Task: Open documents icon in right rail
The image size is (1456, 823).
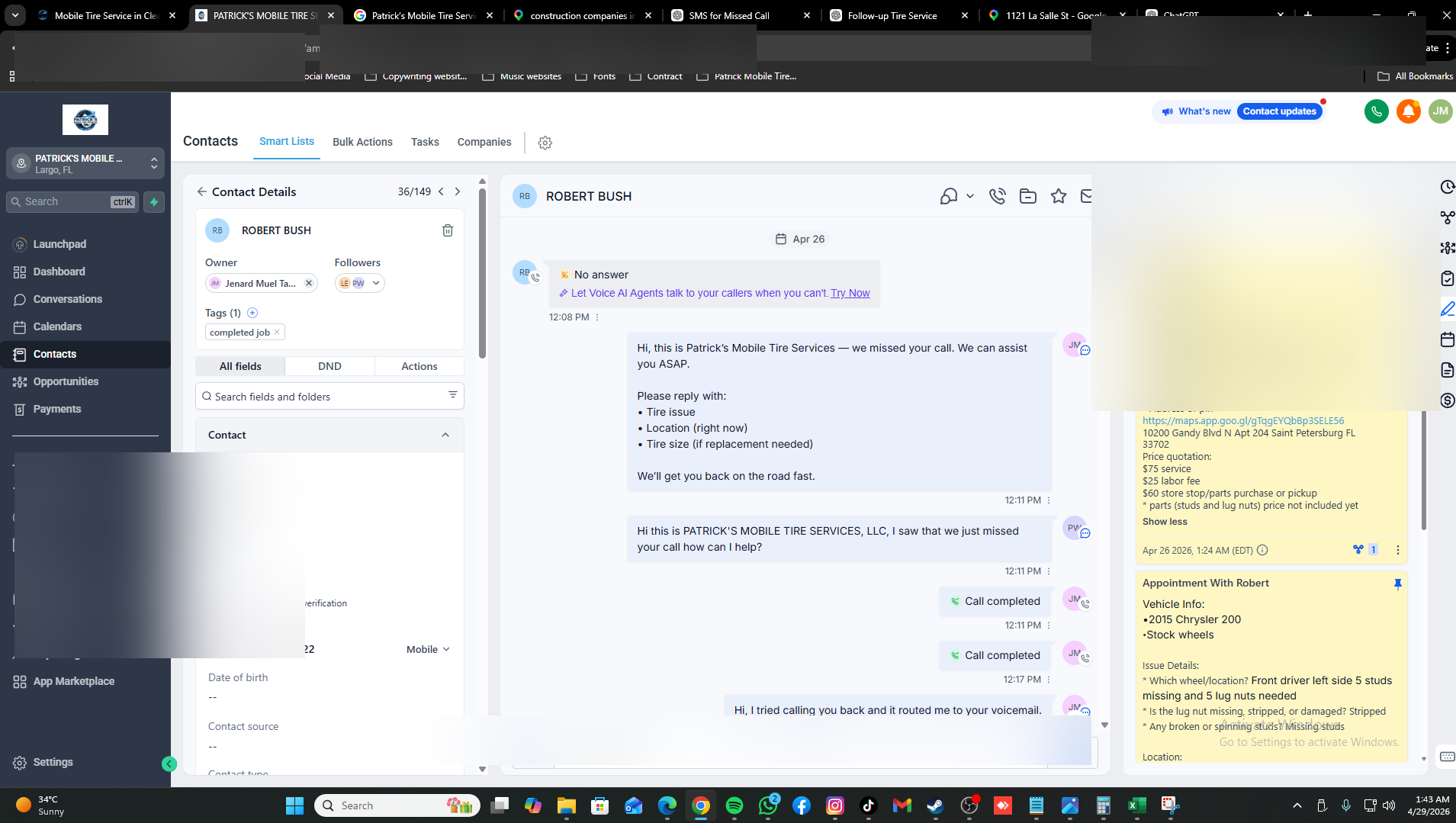Action: tap(1447, 370)
